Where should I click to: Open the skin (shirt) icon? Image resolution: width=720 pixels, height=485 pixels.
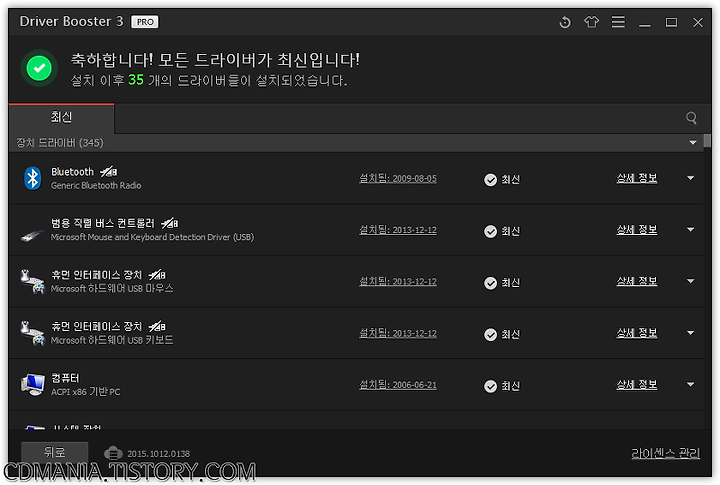click(x=591, y=22)
